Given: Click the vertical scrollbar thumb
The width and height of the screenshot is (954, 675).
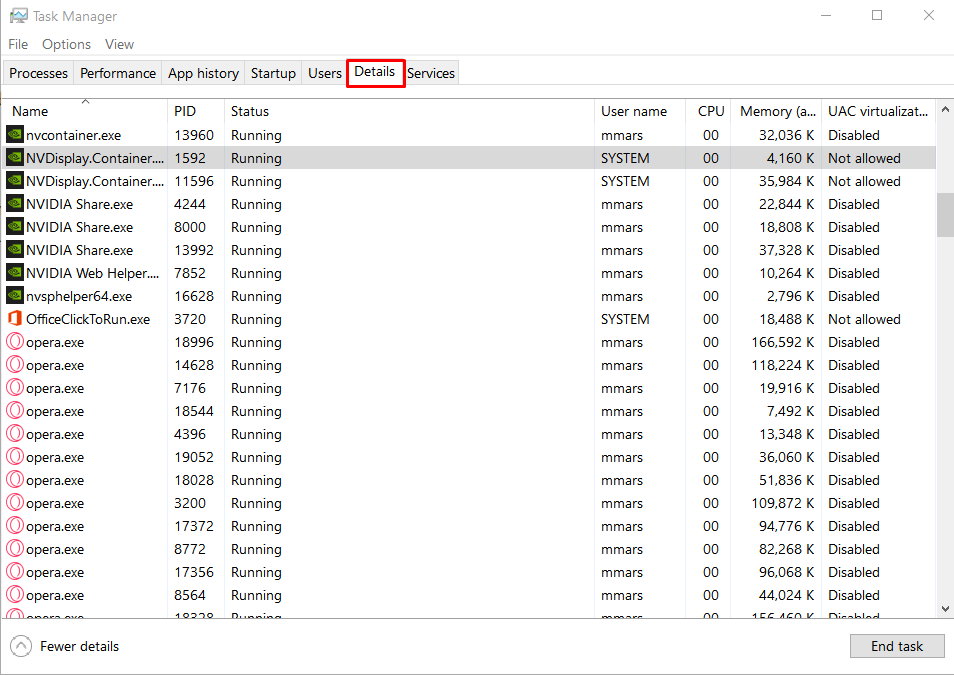Looking at the screenshot, I should pyautogui.click(x=945, y=215).
